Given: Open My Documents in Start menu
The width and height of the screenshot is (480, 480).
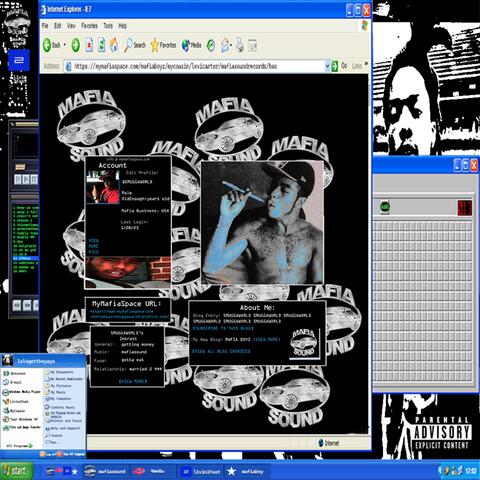Looking at the screenshot, I should [59, 372].
